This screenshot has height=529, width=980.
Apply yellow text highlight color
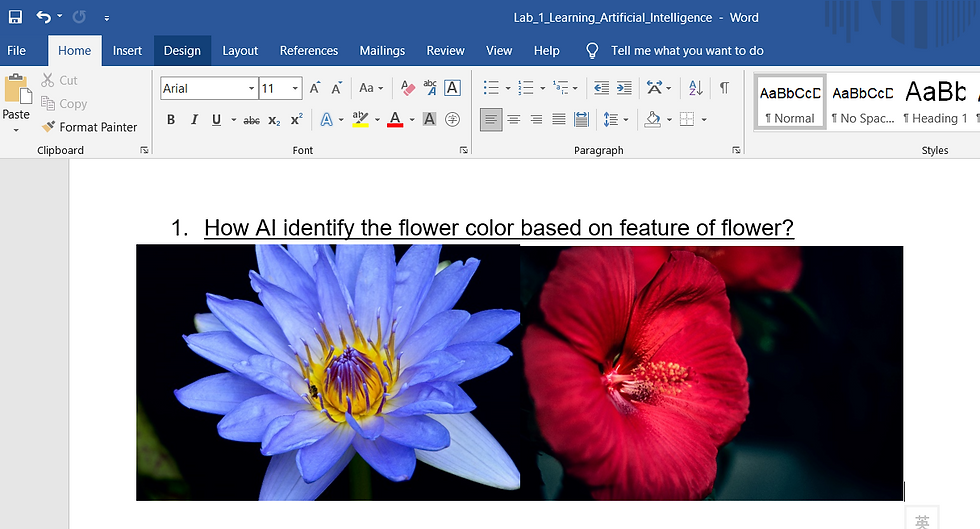point(360,119)
